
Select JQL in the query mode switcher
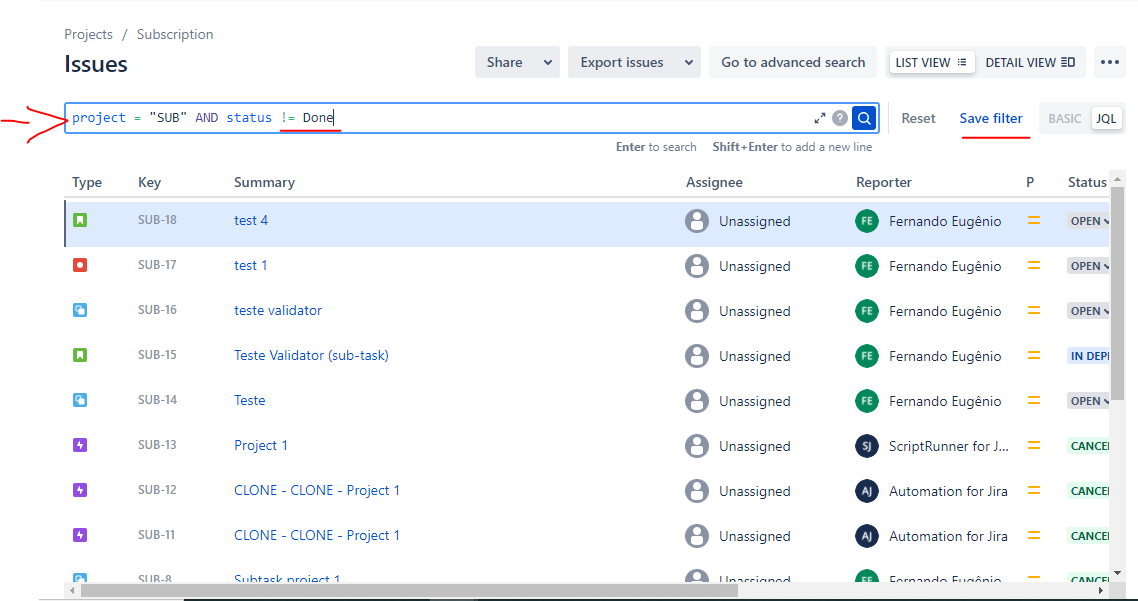[1106, 117]
